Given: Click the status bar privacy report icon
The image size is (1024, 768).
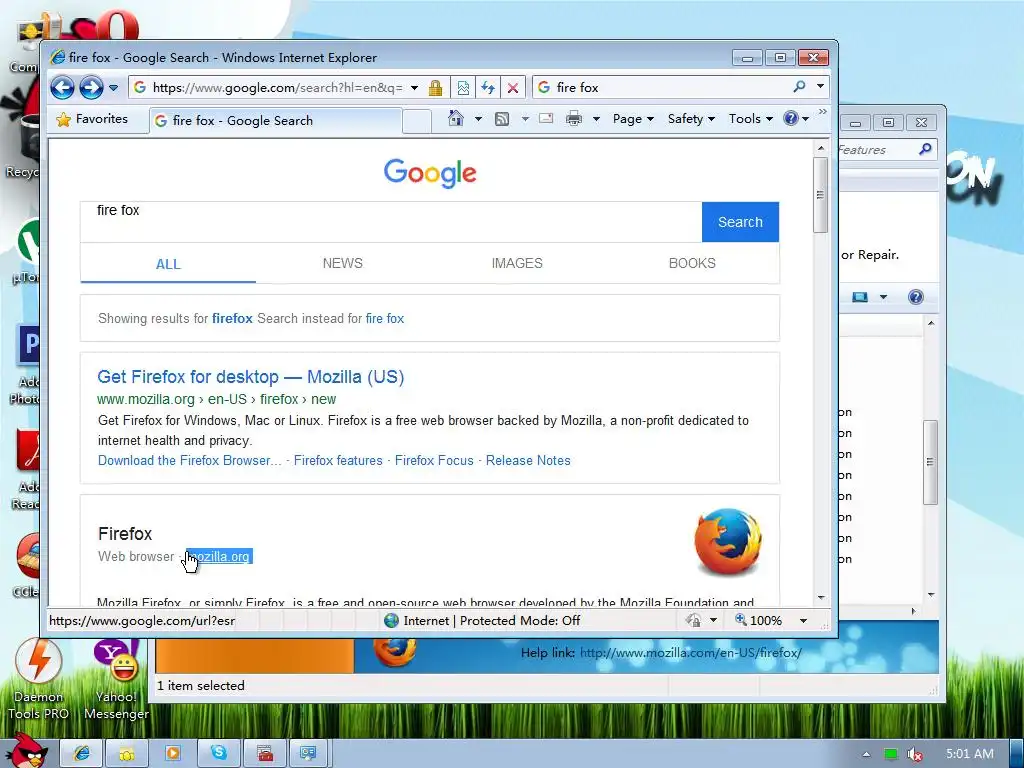Looking at the screenshot, I should coord(694,620).
